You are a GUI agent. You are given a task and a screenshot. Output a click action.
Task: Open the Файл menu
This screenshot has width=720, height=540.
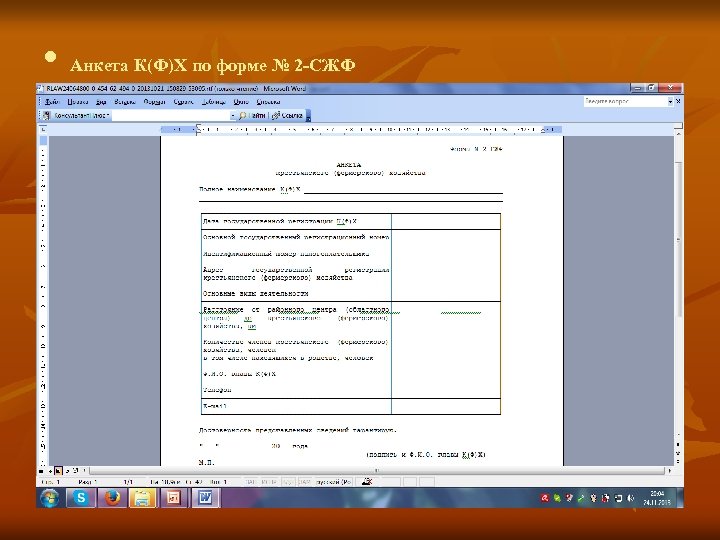[52, 102]
